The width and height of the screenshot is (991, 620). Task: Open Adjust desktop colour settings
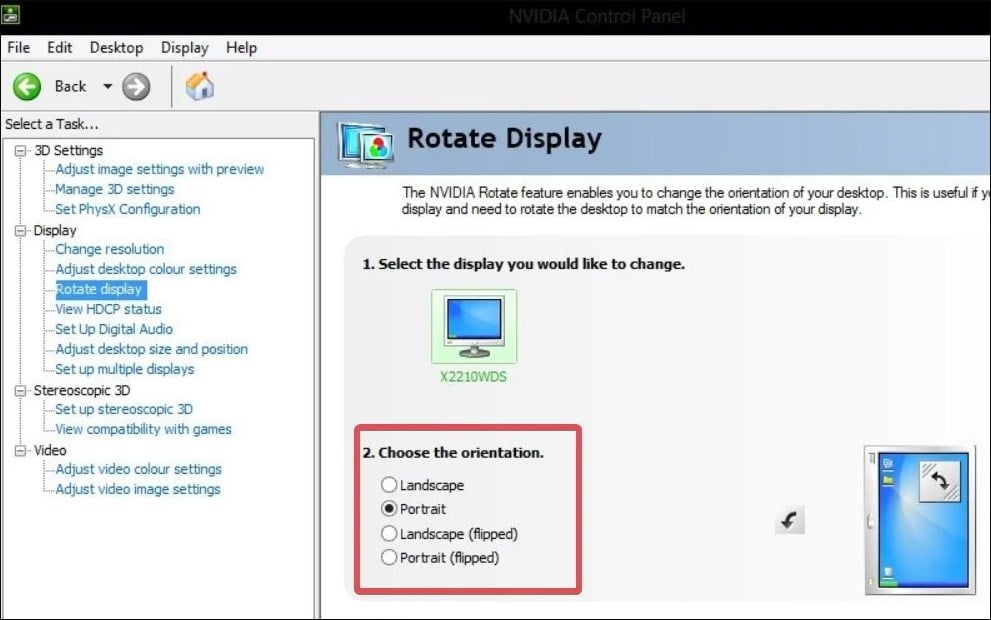point(146,269)
